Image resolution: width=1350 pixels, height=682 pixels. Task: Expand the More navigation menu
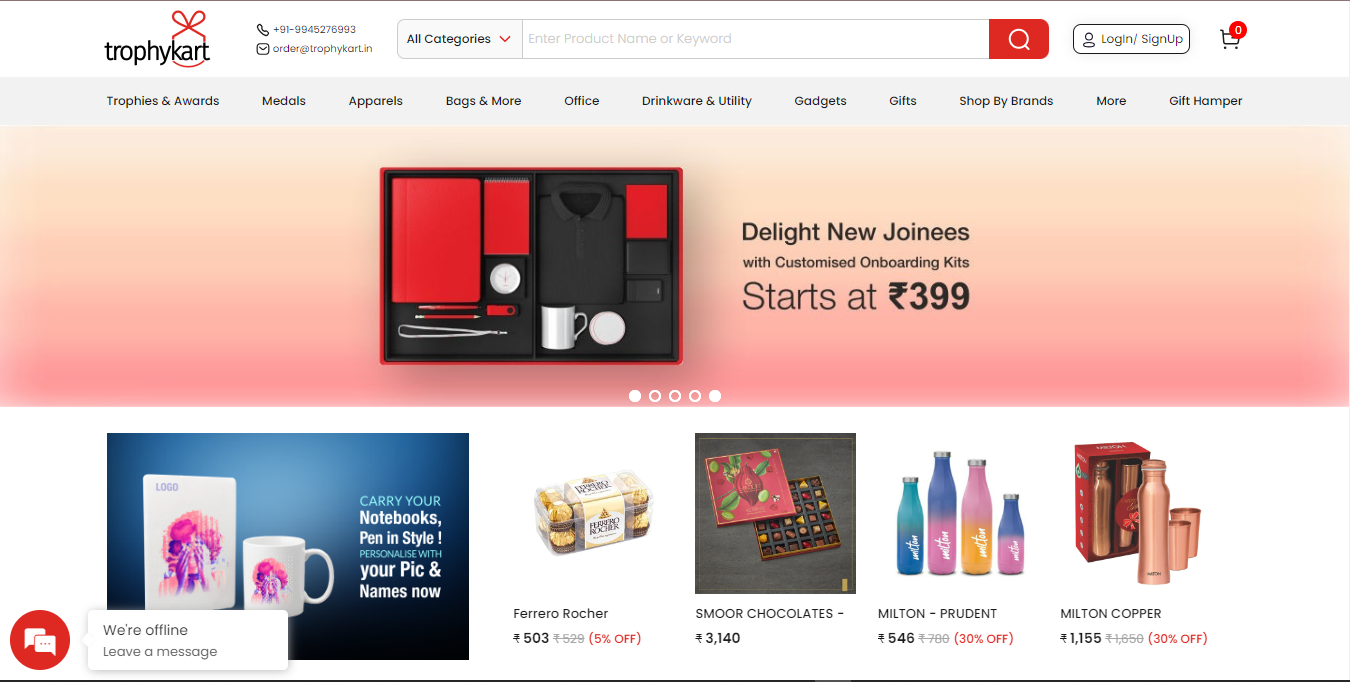[x=1111, y=101]
